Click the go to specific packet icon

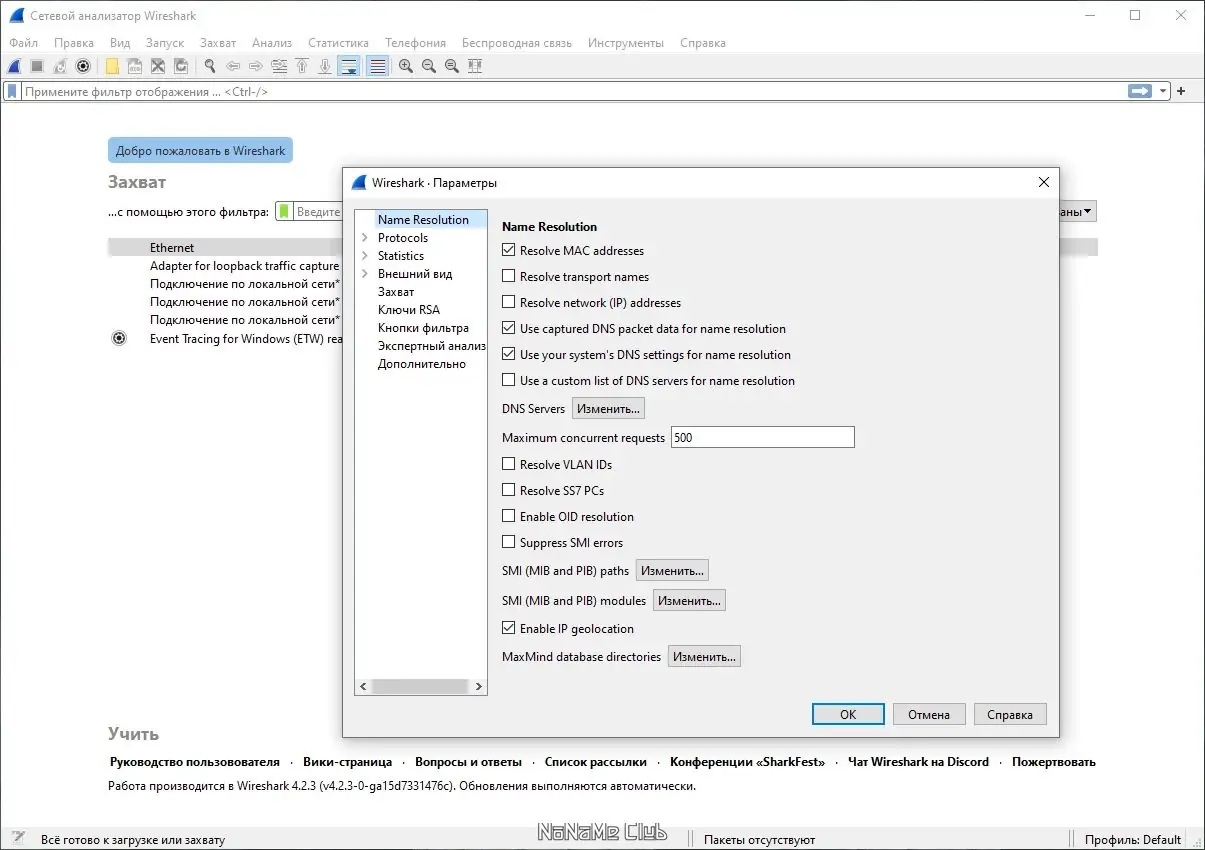point(279,66)
